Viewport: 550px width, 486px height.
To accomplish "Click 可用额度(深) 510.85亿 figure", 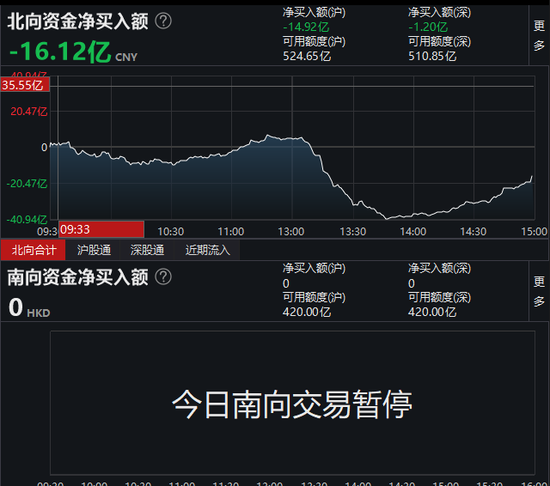I will [432, 56].
